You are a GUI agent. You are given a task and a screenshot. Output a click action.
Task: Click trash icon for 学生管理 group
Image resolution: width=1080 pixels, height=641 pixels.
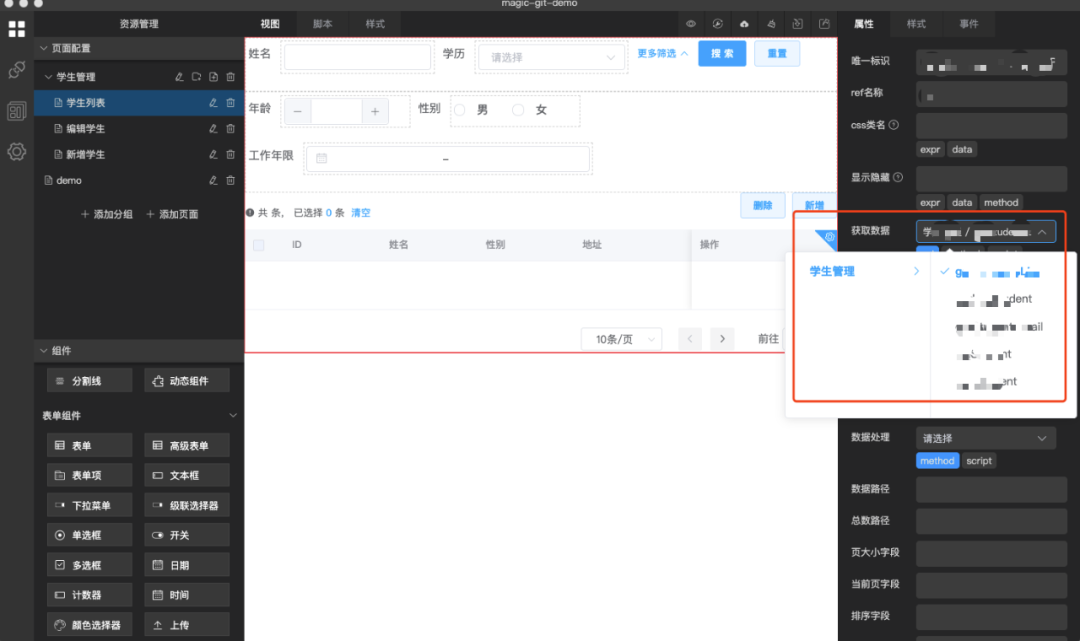pyautogui.click(x=231, y=76)
